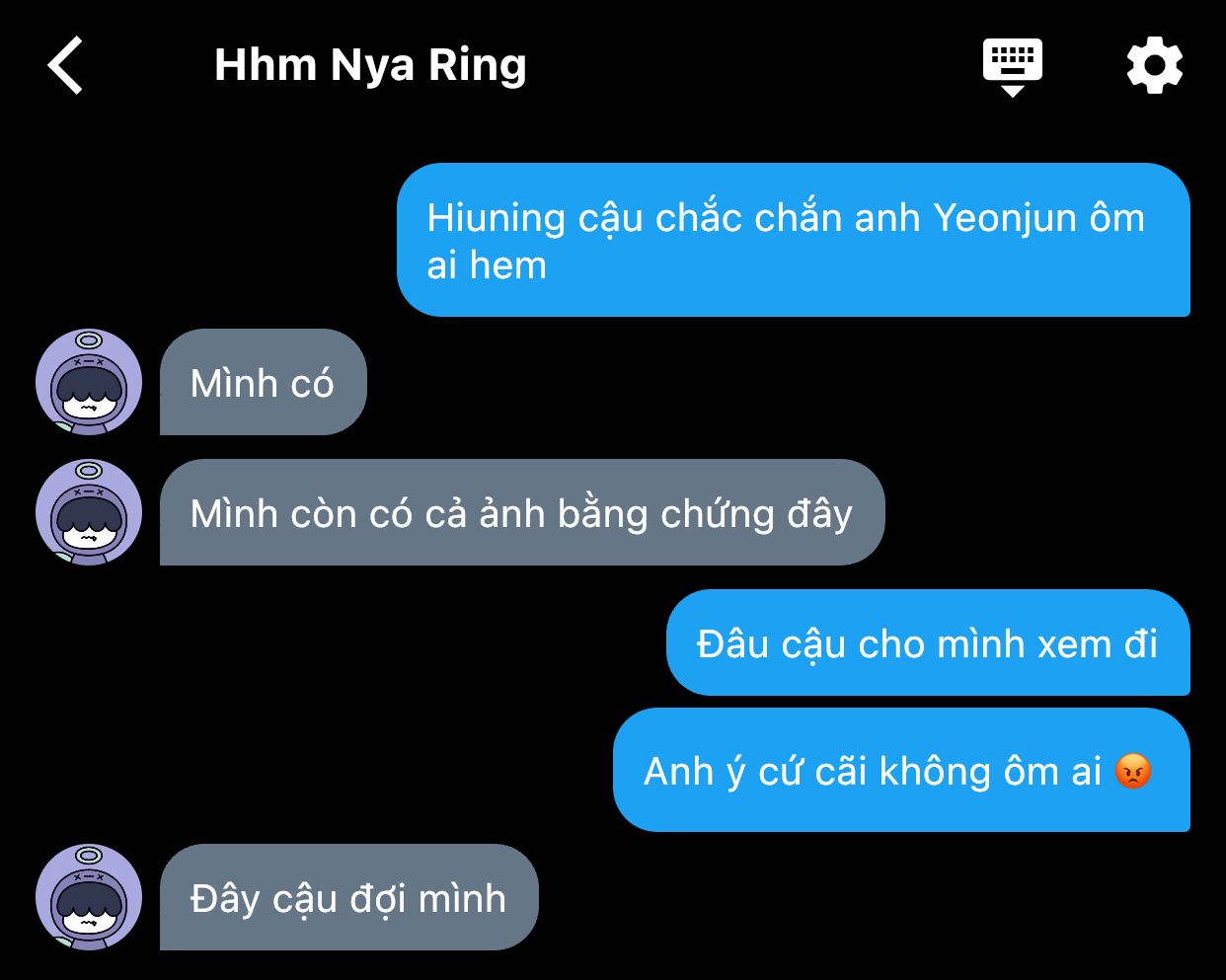This screenshot has width=1226, height=980.
Task: Select the "Anh ý cứ cãi không ôm ai" bubble
Action: pos(901,770)
